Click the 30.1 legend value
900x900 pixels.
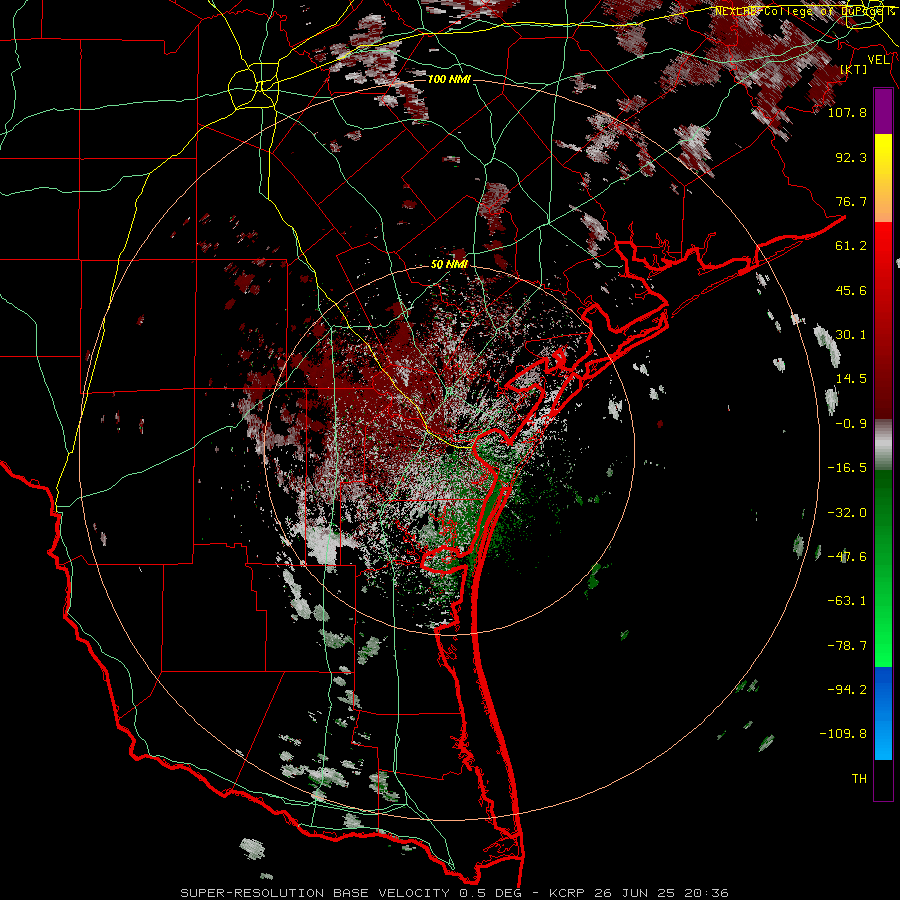pyautogui.click(x=851, y=335)
